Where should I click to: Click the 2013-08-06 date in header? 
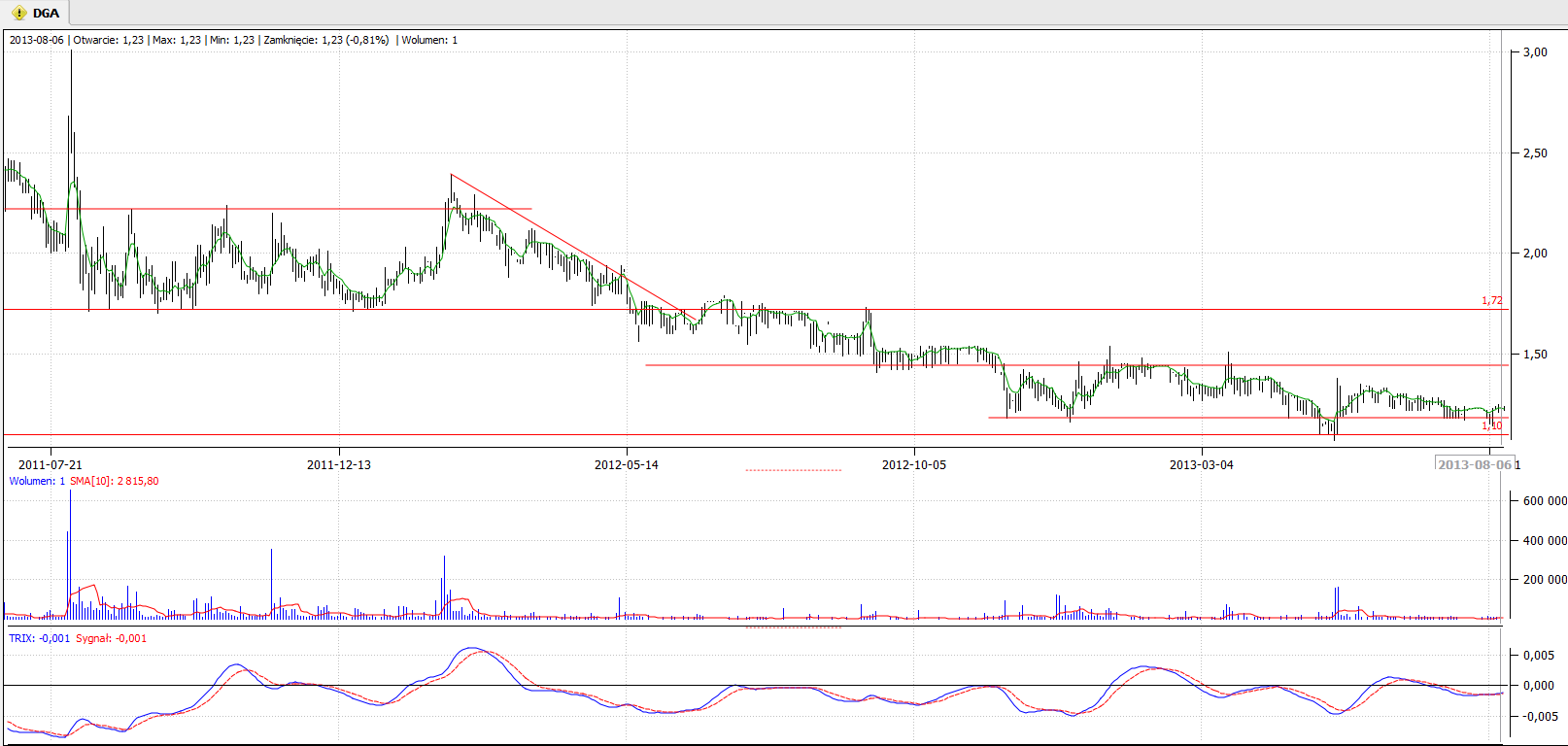pyautogui.click(x=37, y=40)
